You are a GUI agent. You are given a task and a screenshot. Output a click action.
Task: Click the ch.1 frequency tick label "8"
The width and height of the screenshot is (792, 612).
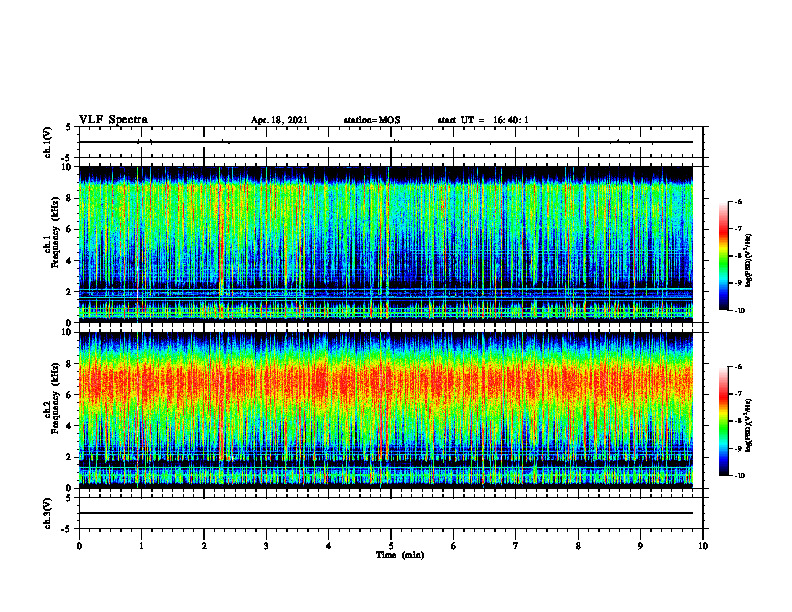coord(70,198)
